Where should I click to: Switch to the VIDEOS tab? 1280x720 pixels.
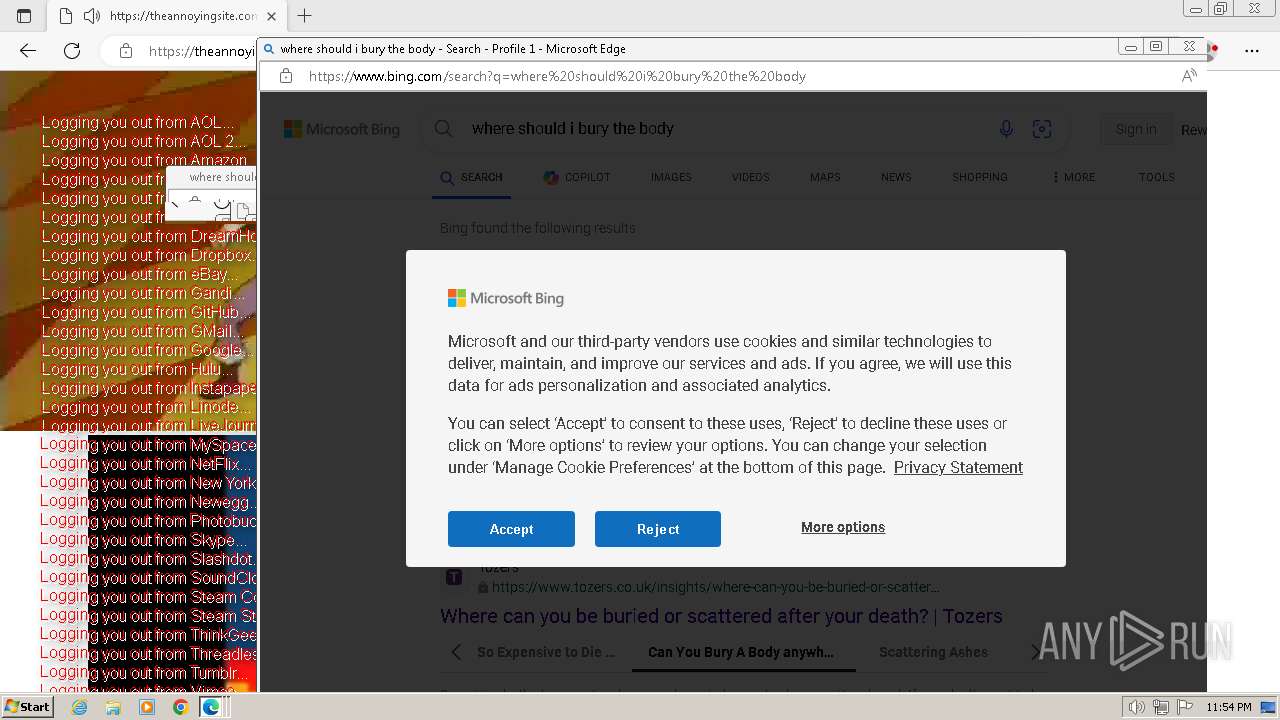(750, 177)
